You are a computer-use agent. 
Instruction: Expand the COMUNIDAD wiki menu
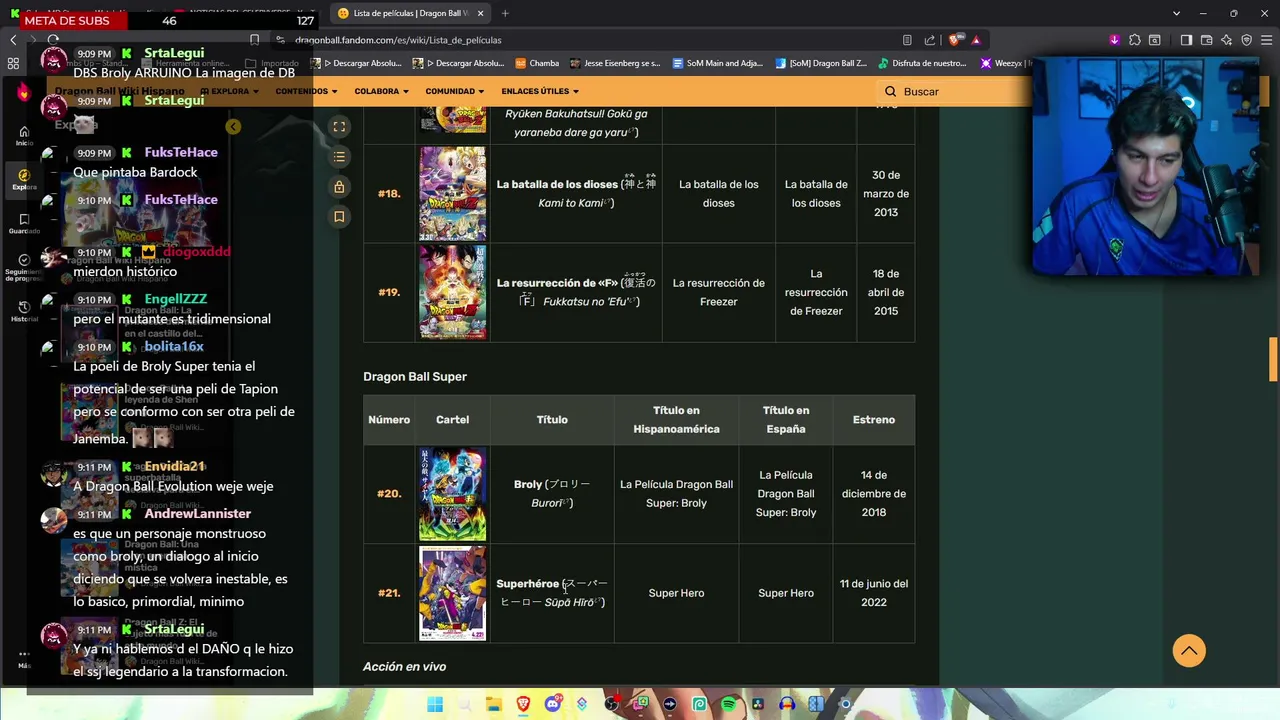455,91
